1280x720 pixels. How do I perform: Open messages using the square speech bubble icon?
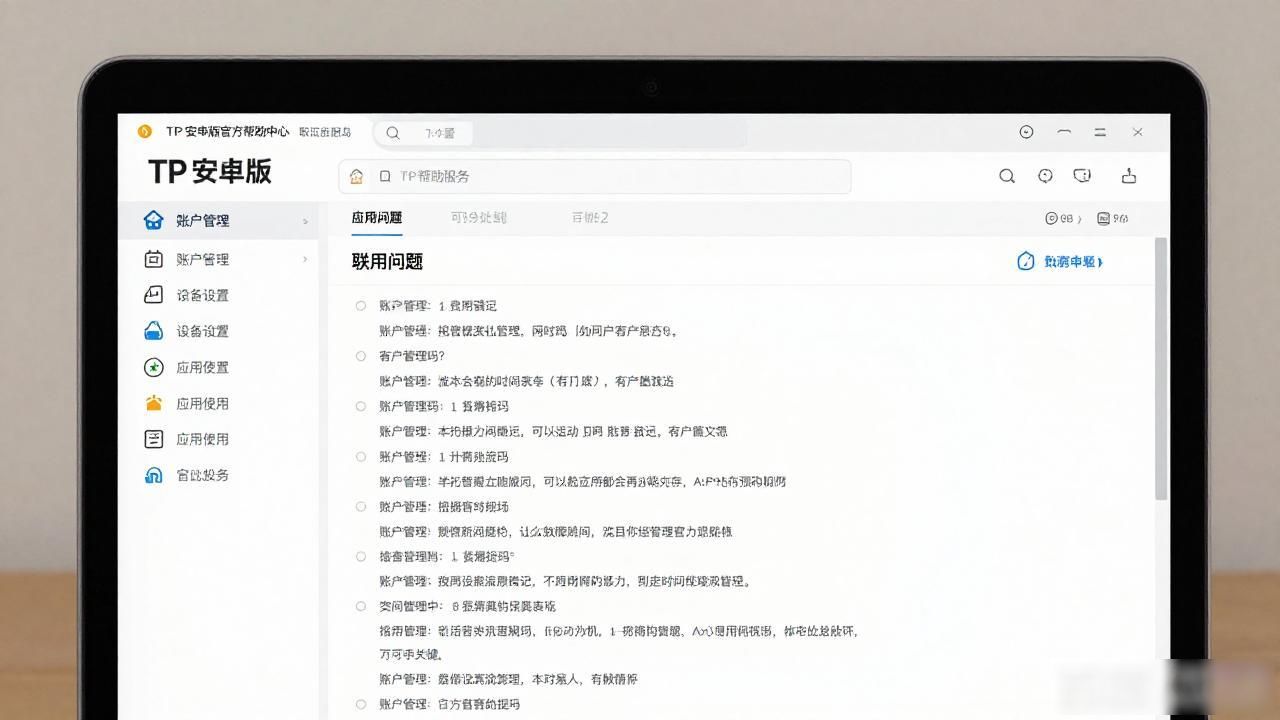click(1082, 176)
